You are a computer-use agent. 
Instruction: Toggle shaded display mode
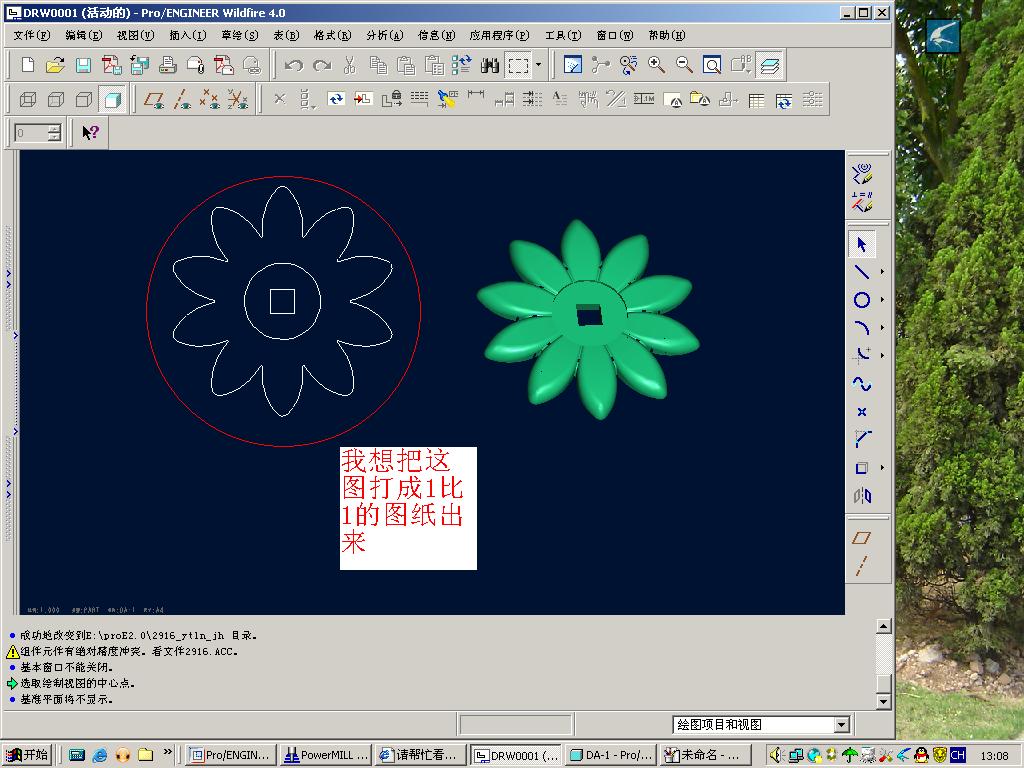(x=112, y=99)
